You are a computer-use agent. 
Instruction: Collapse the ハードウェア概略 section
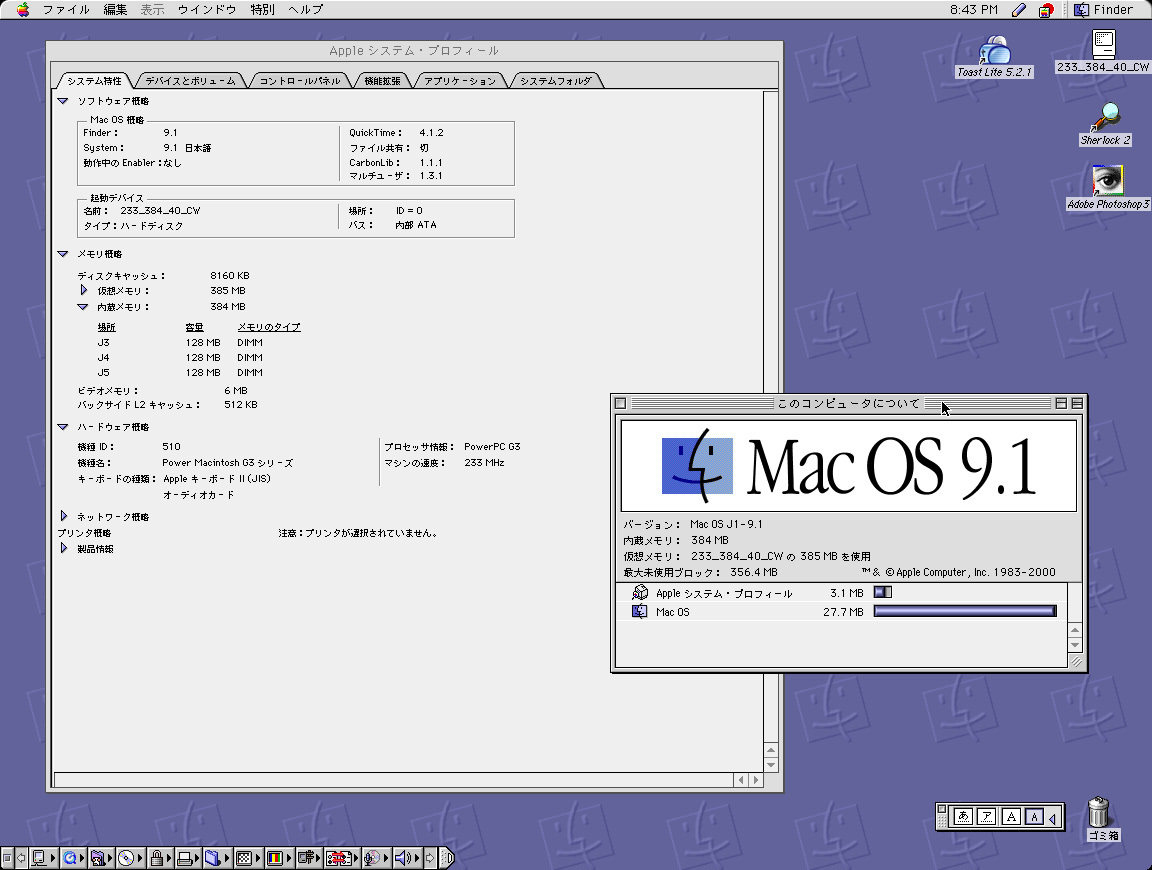(x=63, y=427)
